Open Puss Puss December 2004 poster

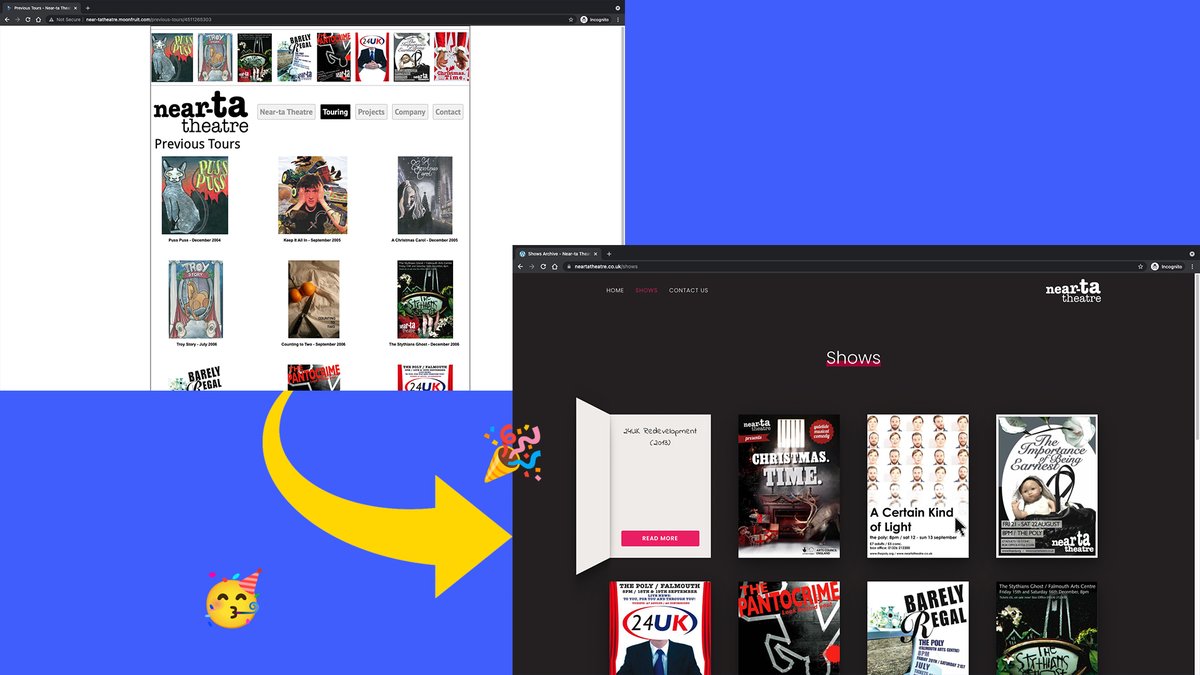(195, 195)
